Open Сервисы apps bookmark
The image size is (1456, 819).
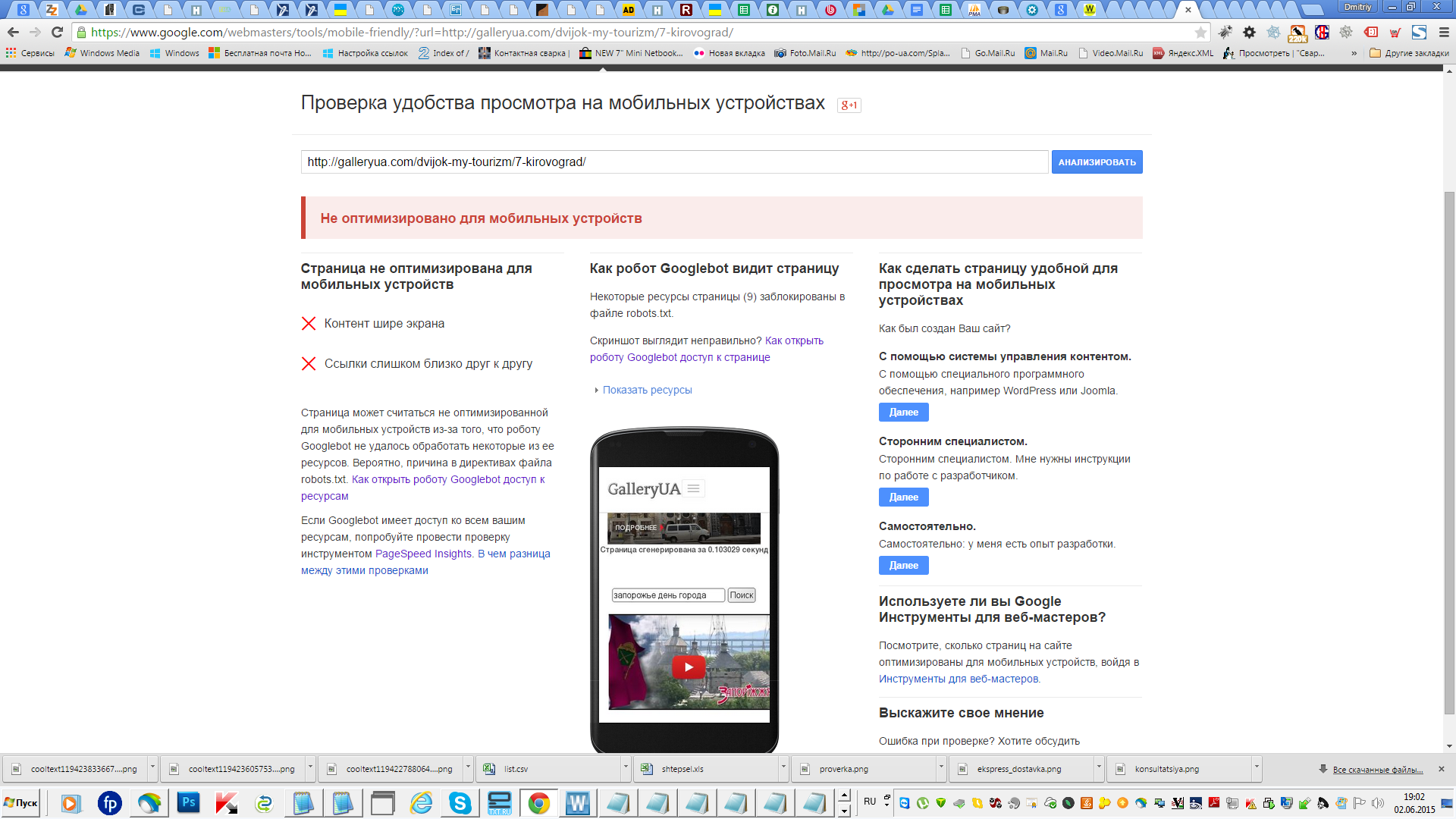pos(30,53)
